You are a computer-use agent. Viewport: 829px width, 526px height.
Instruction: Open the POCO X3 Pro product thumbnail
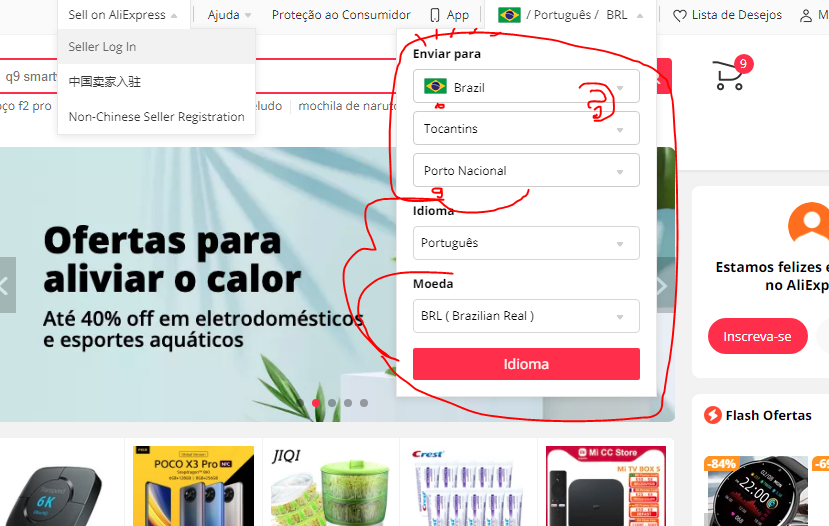coord(194,486)
